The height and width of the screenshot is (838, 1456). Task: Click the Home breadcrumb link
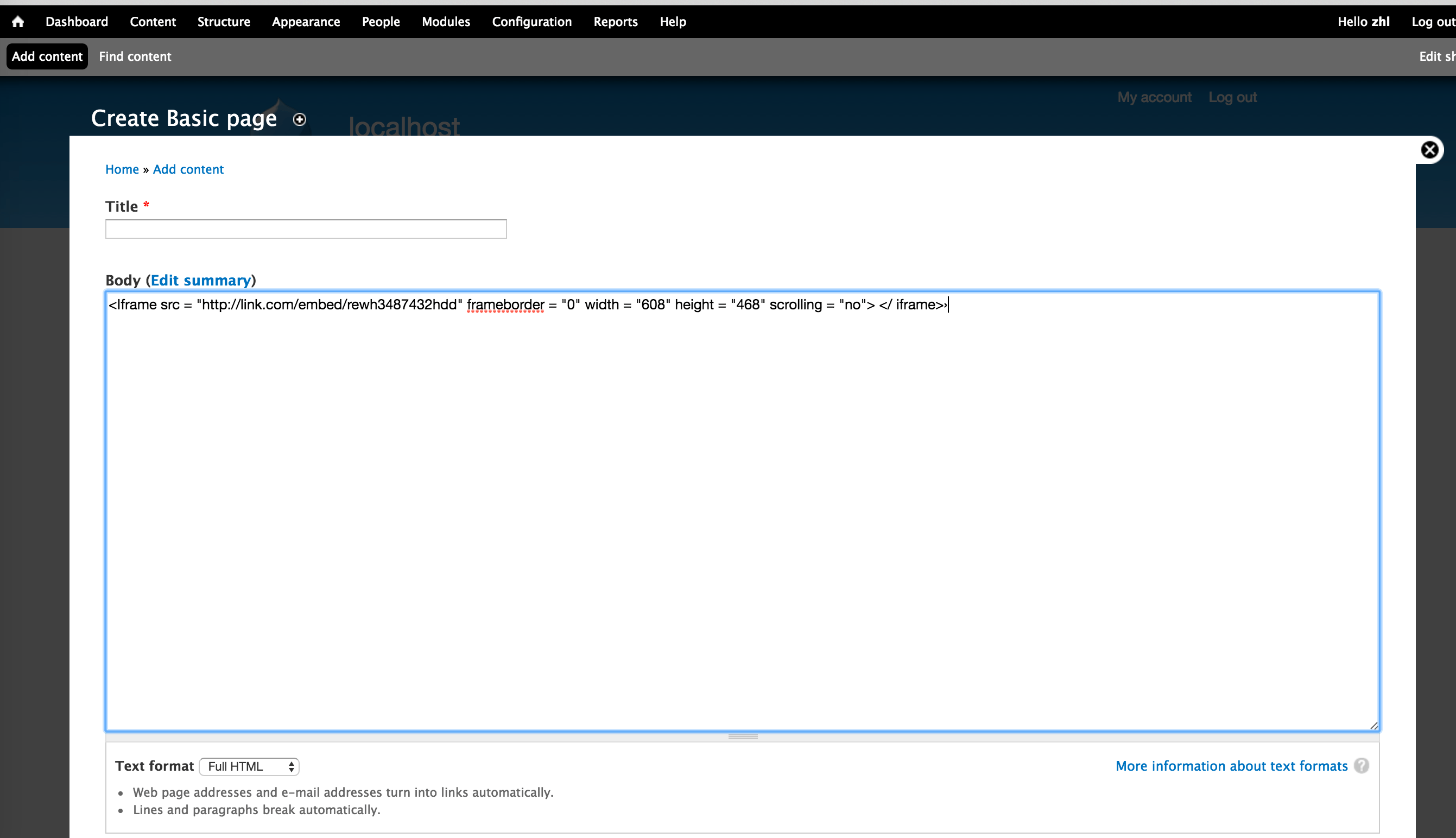122,169
